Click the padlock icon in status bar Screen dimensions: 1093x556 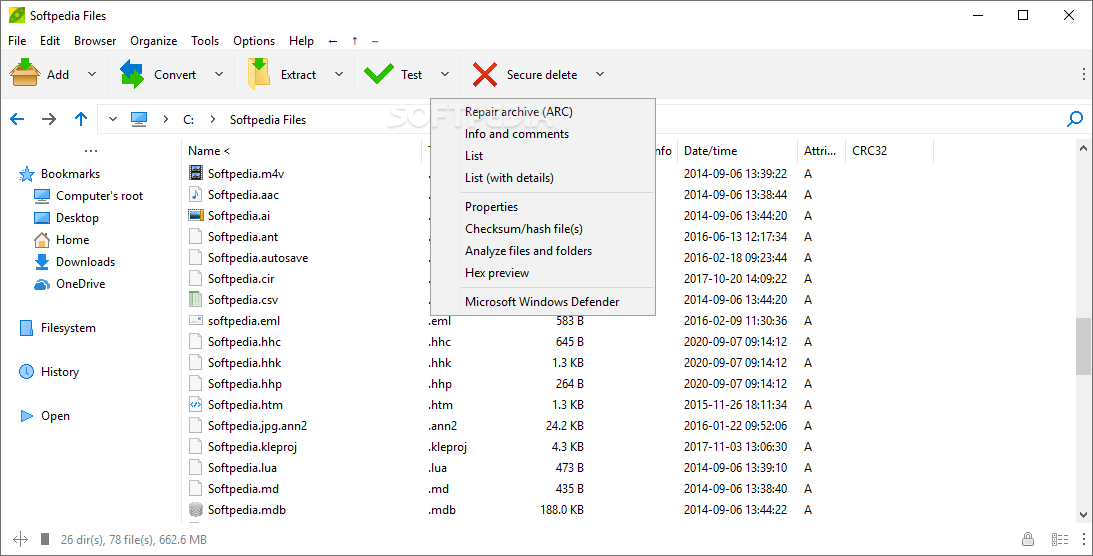coord(1027,539)
